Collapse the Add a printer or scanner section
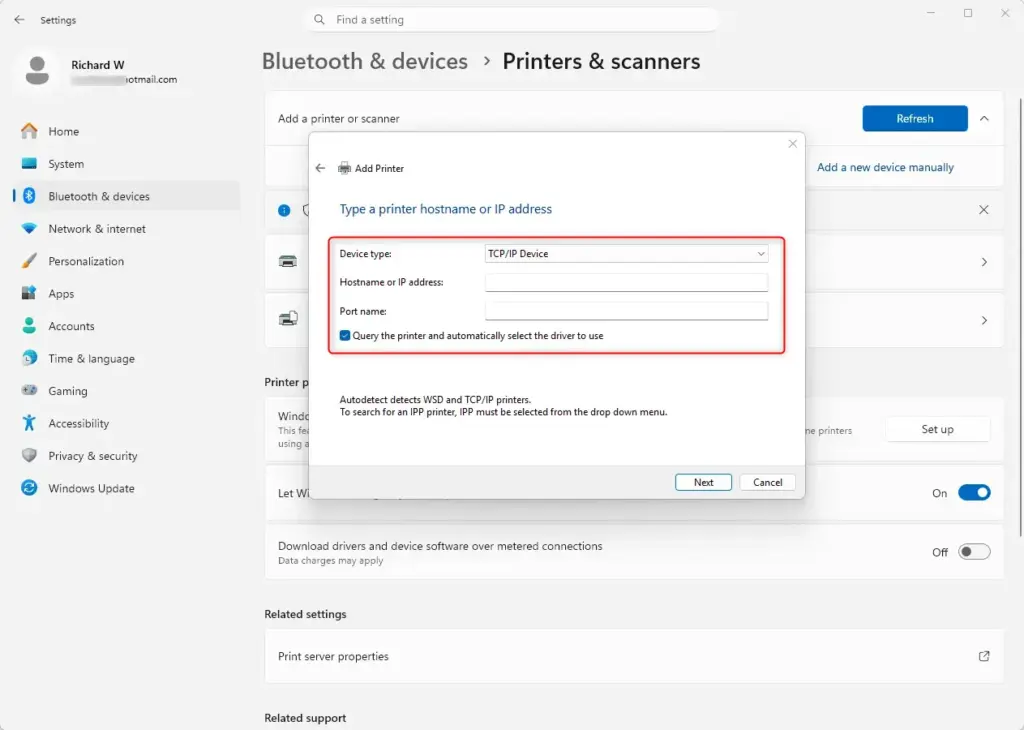Viewport: 1024px width, 730px height. [x=984, y=119]
